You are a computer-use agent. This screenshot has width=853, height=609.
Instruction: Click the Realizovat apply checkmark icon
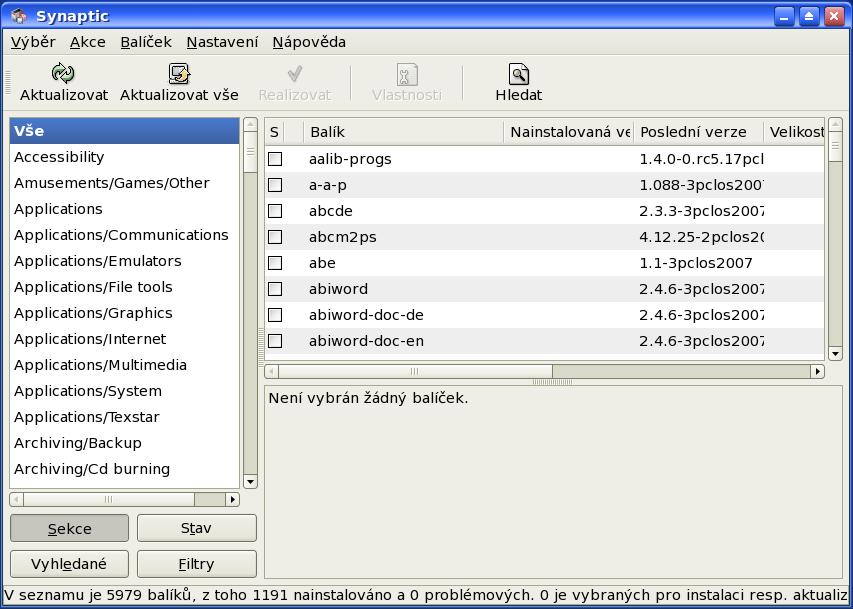pyautogui.click(x=295, y=73)
